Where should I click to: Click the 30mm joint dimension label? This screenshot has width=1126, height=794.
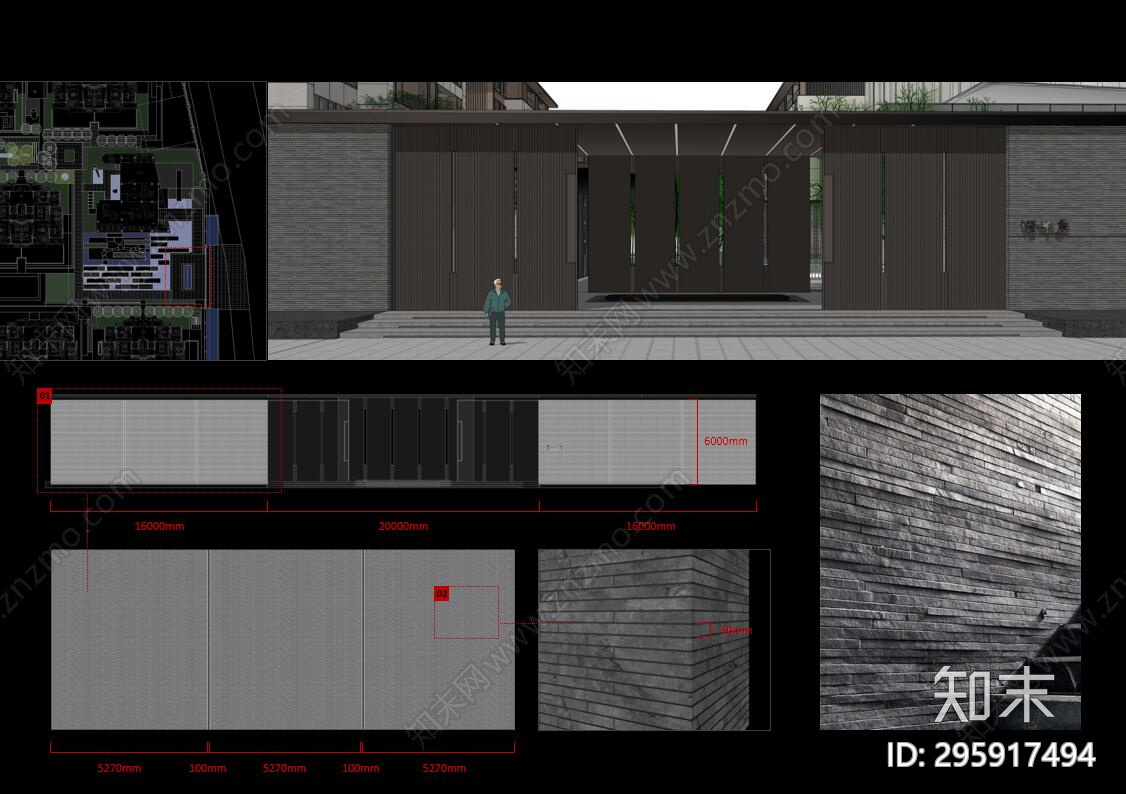tap(736, 630)
